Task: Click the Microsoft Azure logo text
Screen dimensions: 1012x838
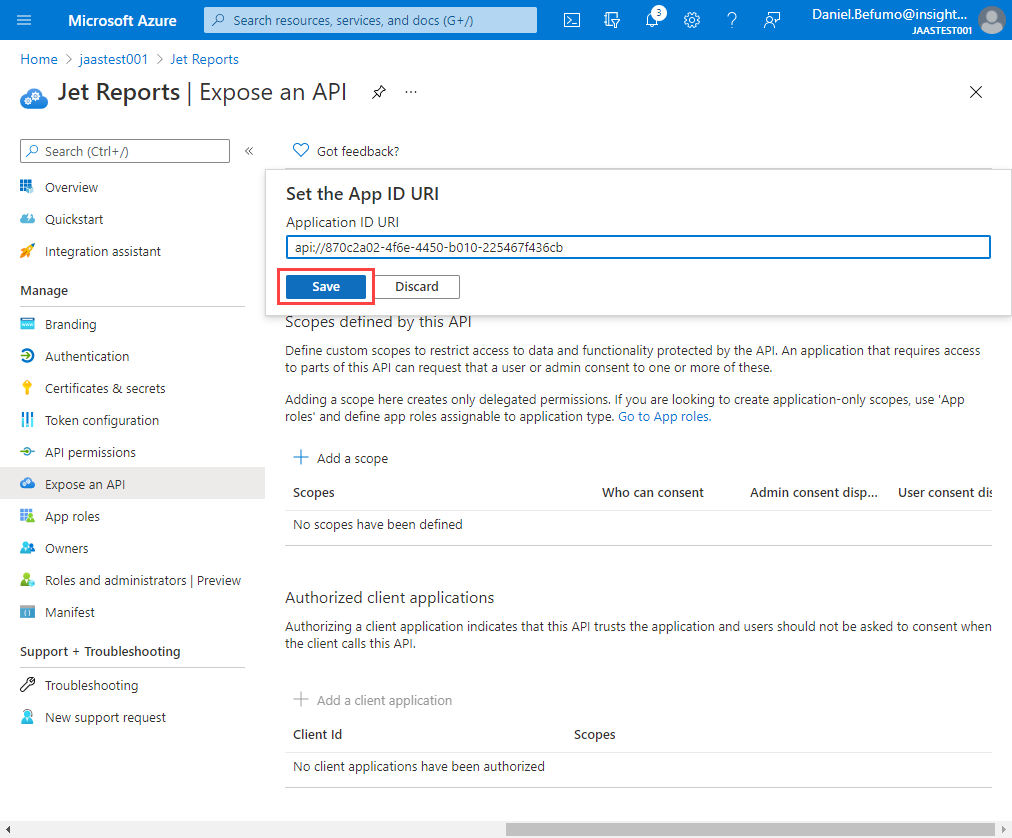Action: pos(123,21)
